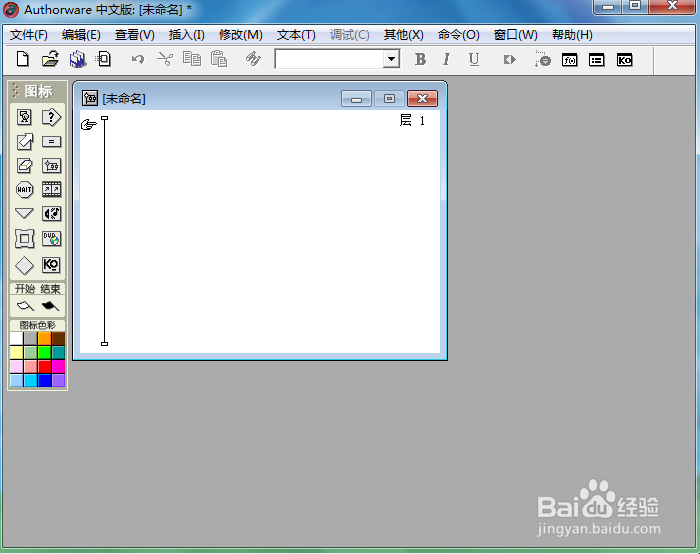Open the 修改(M) menu
The height and width of the screenshot is (554, 700).
pos(240,35)
